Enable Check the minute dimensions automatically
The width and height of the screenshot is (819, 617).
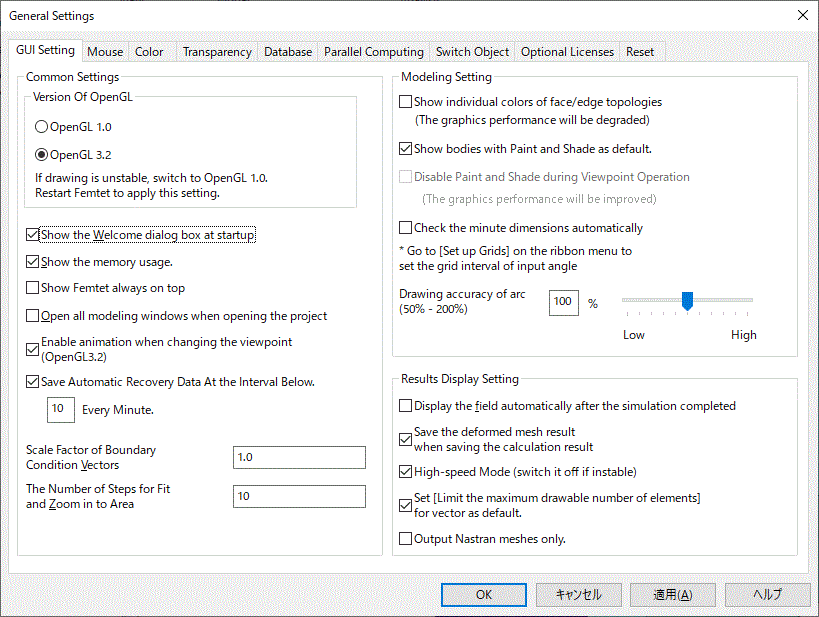pyautogui.click(x=406, y=228)
